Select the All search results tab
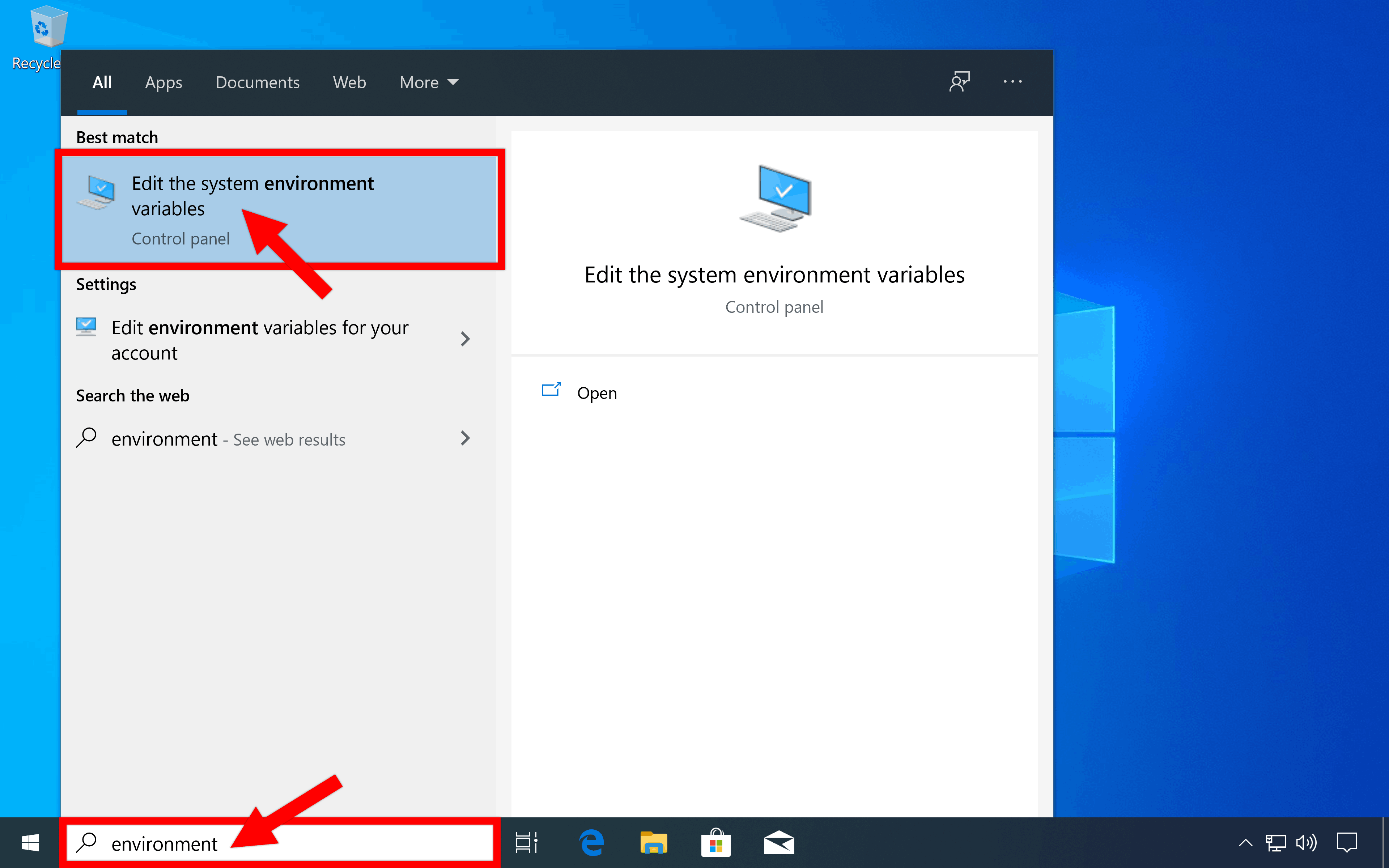 tap(99, 82)
